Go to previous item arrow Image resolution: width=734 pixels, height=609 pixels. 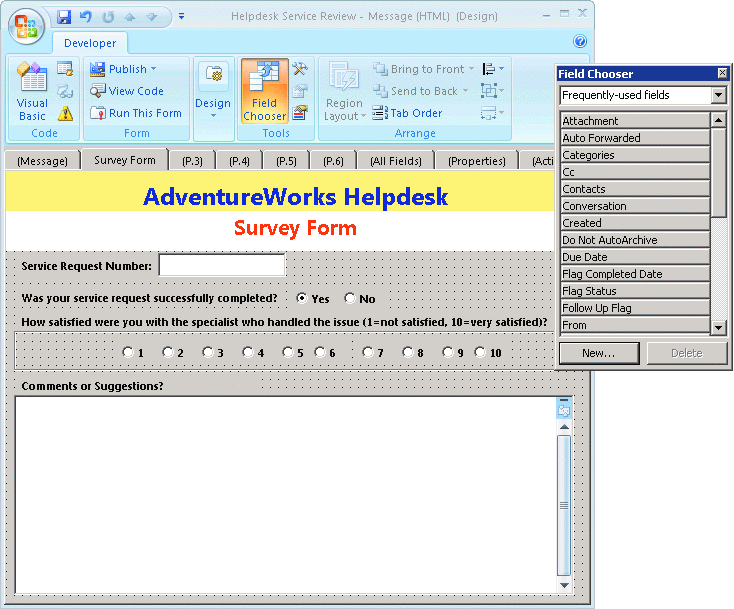(130, 17)
